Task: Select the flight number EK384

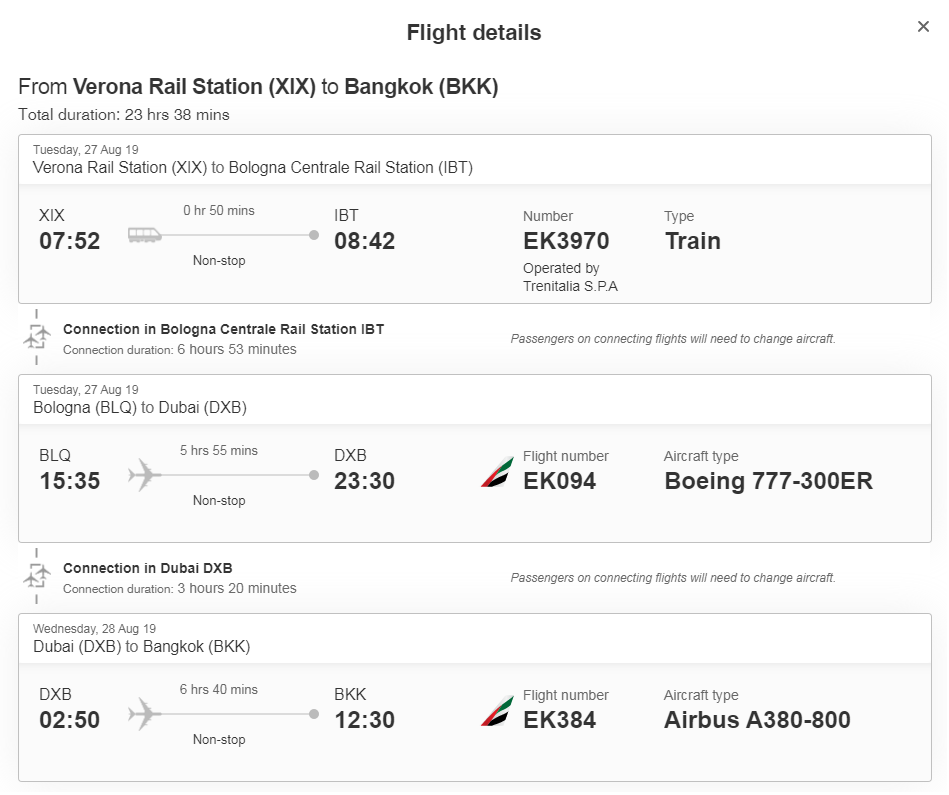Action: click(559, 720)
